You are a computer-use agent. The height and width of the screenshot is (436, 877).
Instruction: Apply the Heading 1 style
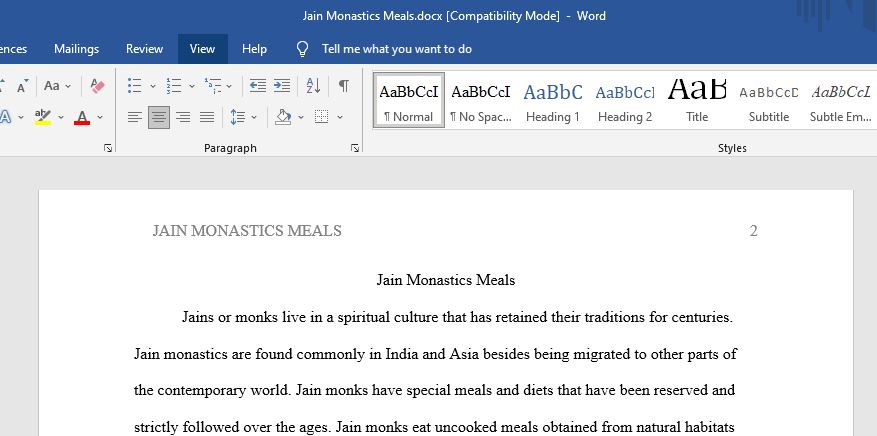(553, 100)
